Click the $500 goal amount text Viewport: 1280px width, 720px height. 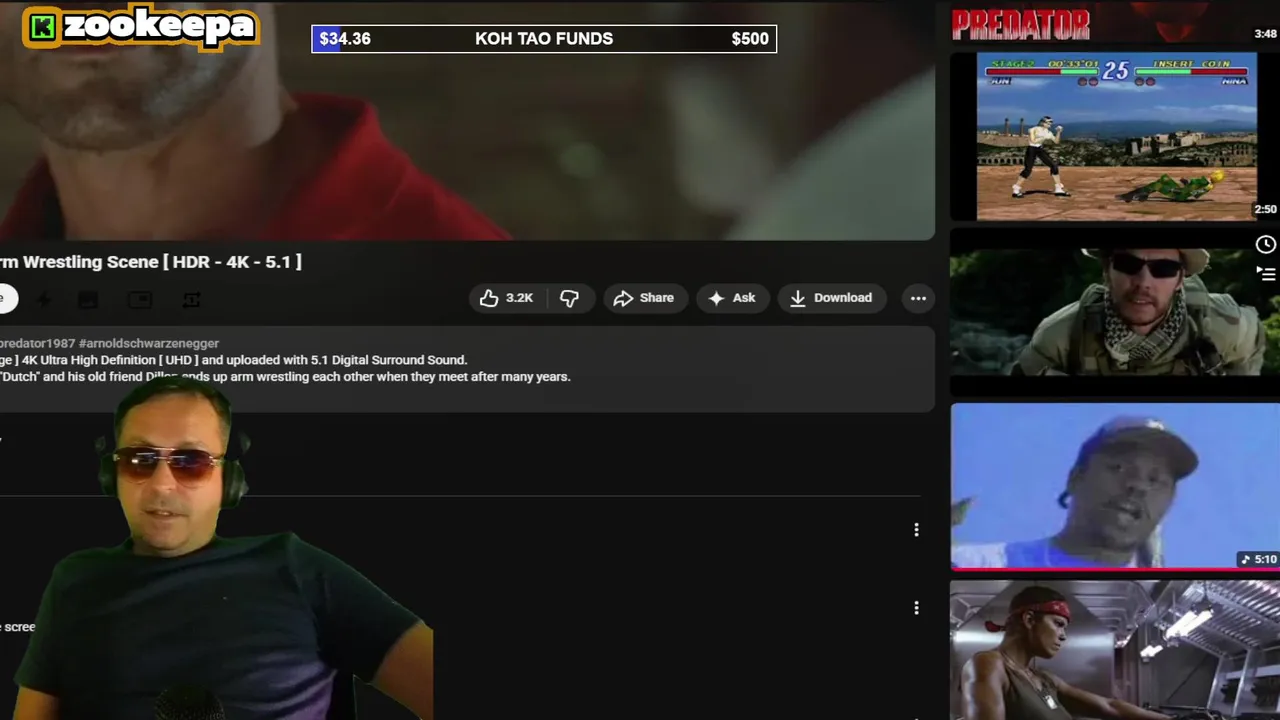click(x=750, y=39)
